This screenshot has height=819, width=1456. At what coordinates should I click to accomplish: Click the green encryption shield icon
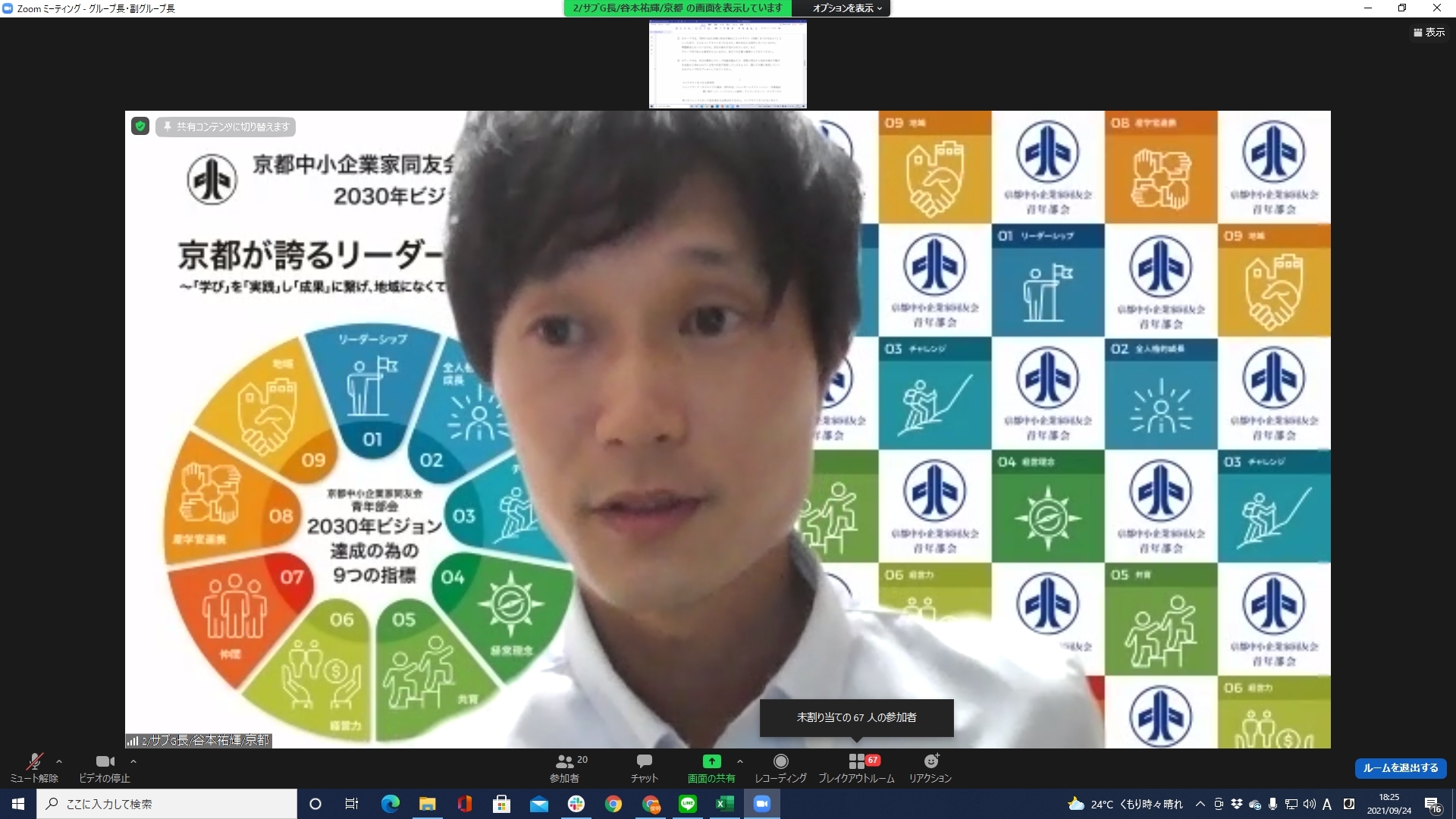coord(140,127)
